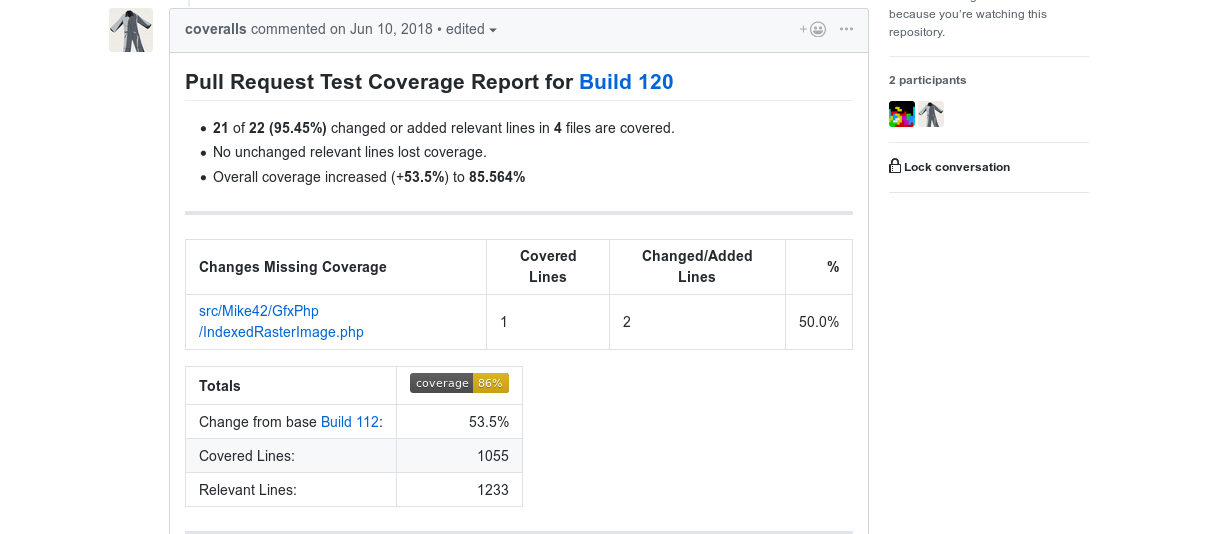Image resolution: width=1227 pixels, height=534 pixels.
Task: Open the Build 120 link in heading
Action: 626,82
